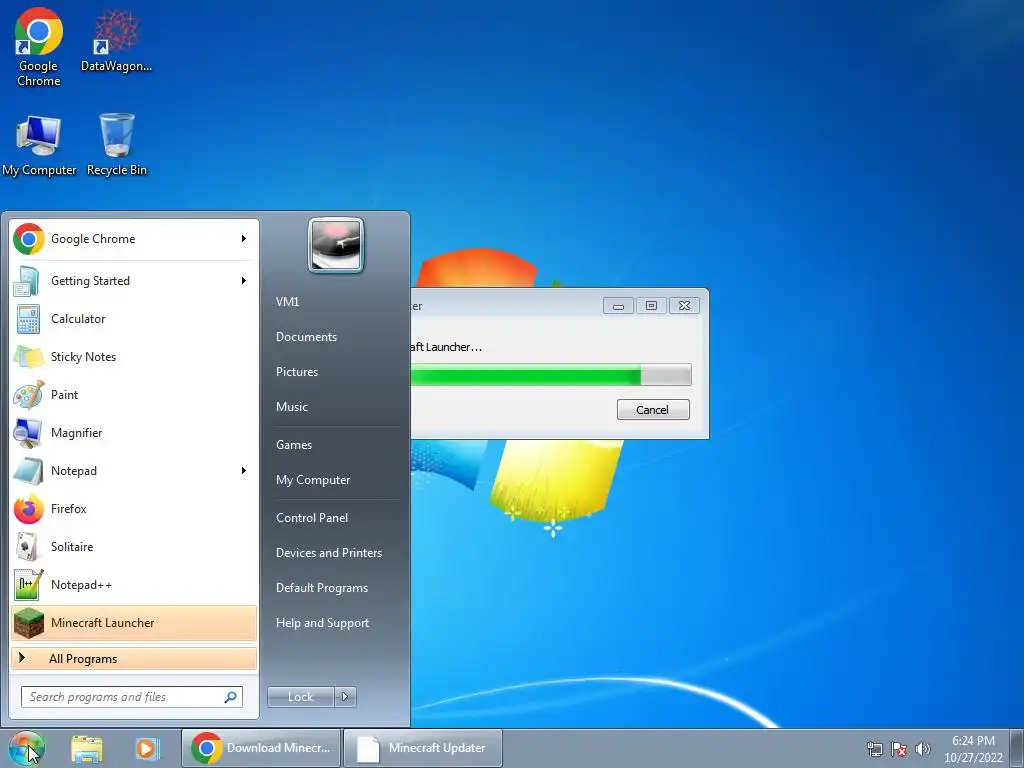Click the Start orb on the taskbar
The height and width of the screenshot is (768, 1024).
tap(27, 748)
